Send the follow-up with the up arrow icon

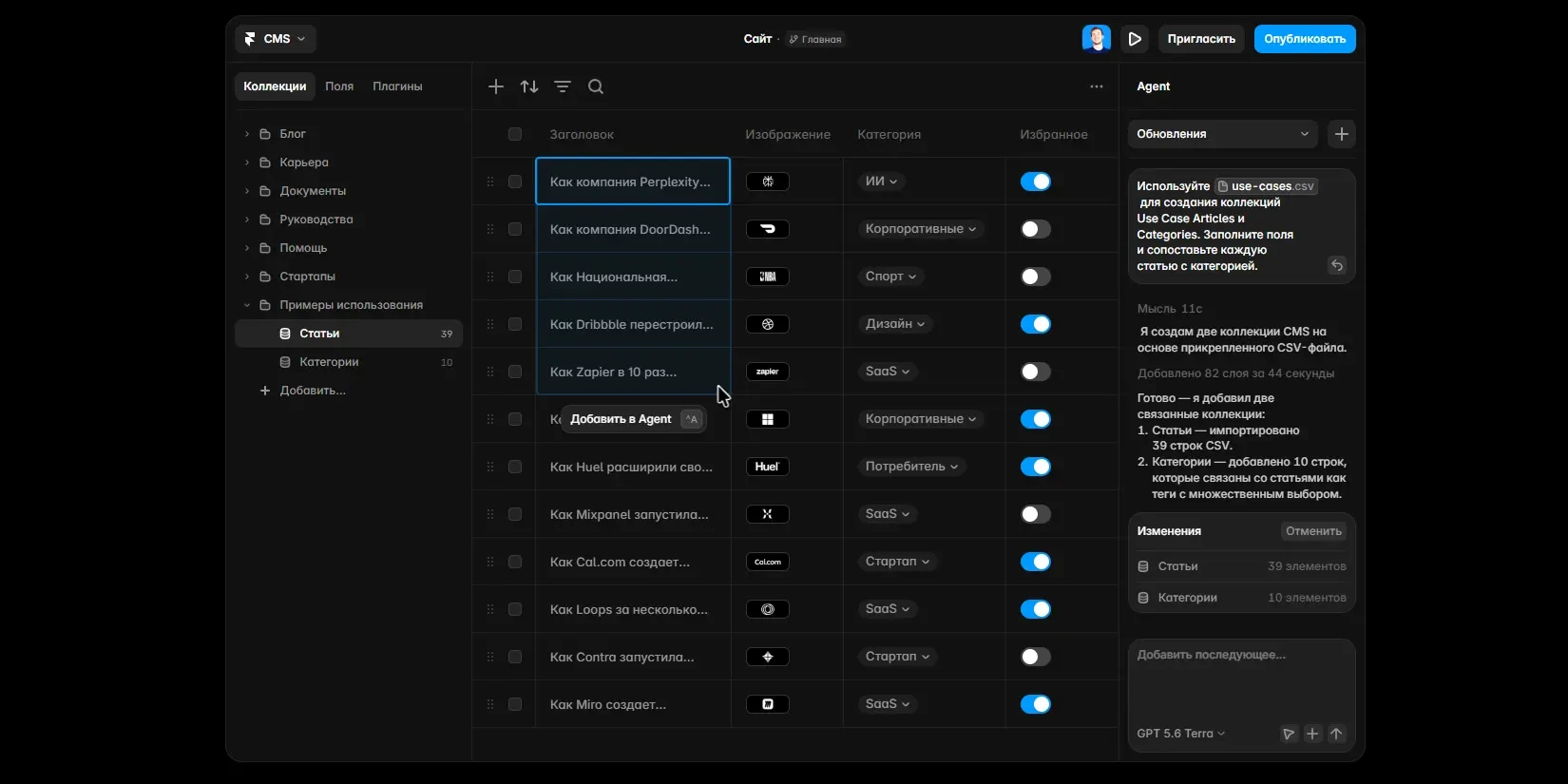tap(1336, 734)
